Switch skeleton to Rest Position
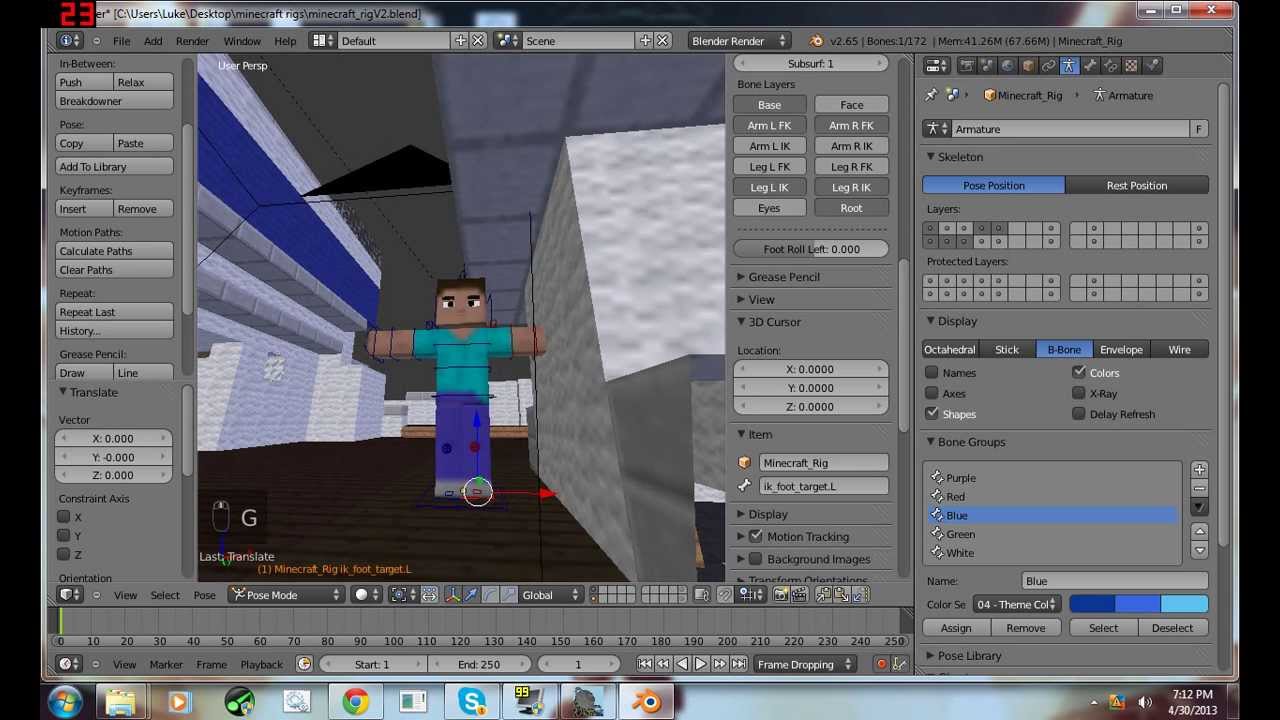Image resolution: width=1280 pixels, height=720 pixels. click(1137, 186)
